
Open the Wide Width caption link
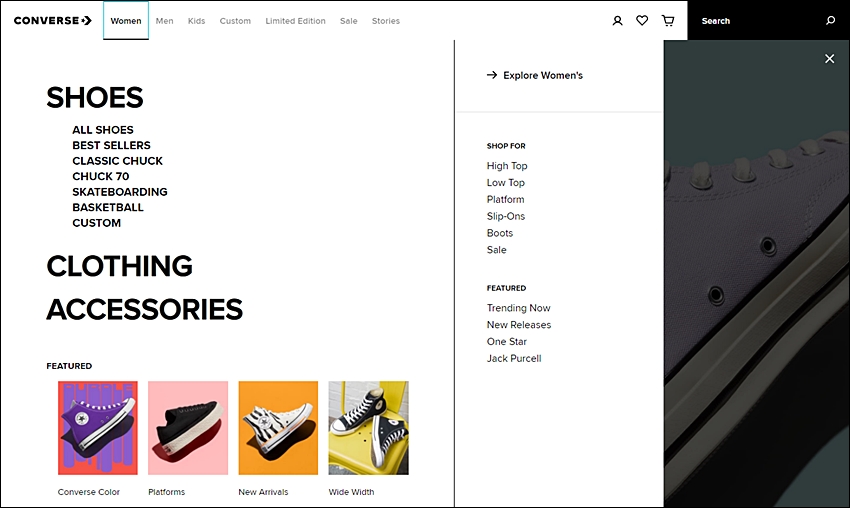pyautogui.click(x=351, y=492)
